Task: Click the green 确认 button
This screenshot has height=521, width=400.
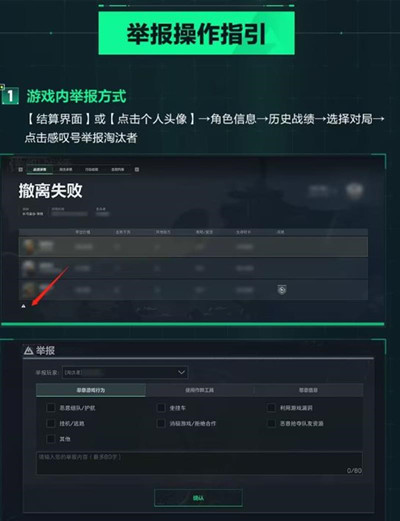Action: click(x=198, y=498)
